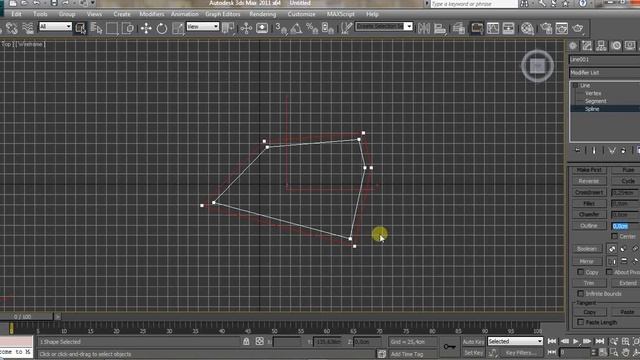
Task: Activate the Select Object tool
Action: pos(80,28)
